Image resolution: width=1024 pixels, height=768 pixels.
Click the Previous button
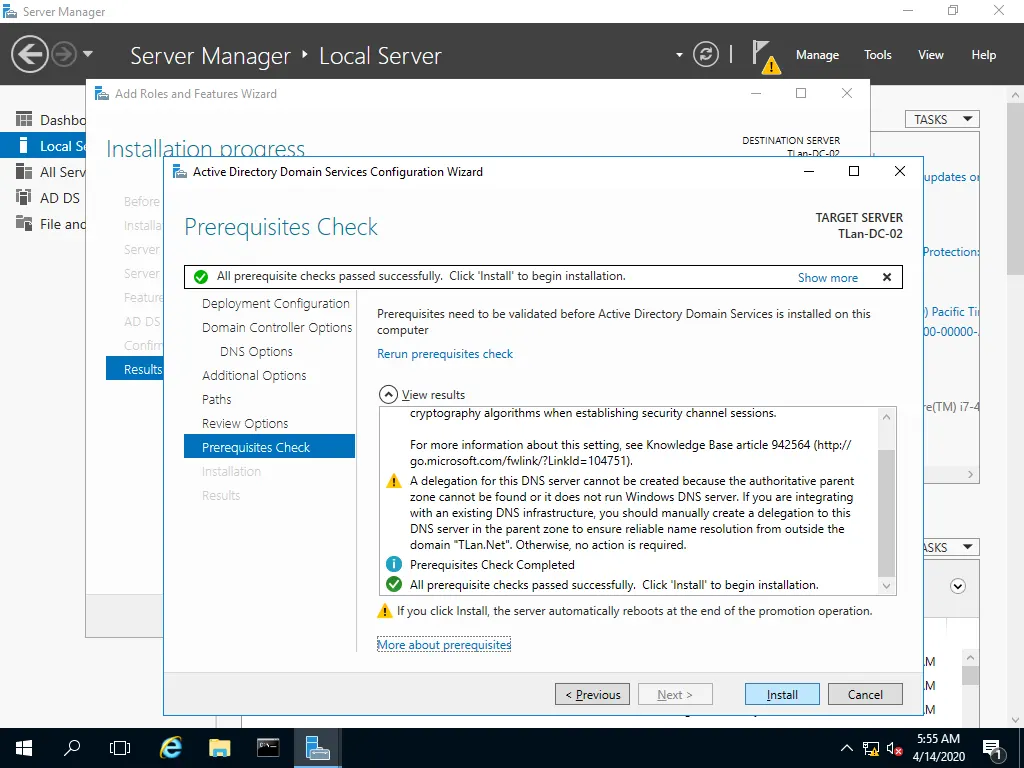(x=592, y=694)
